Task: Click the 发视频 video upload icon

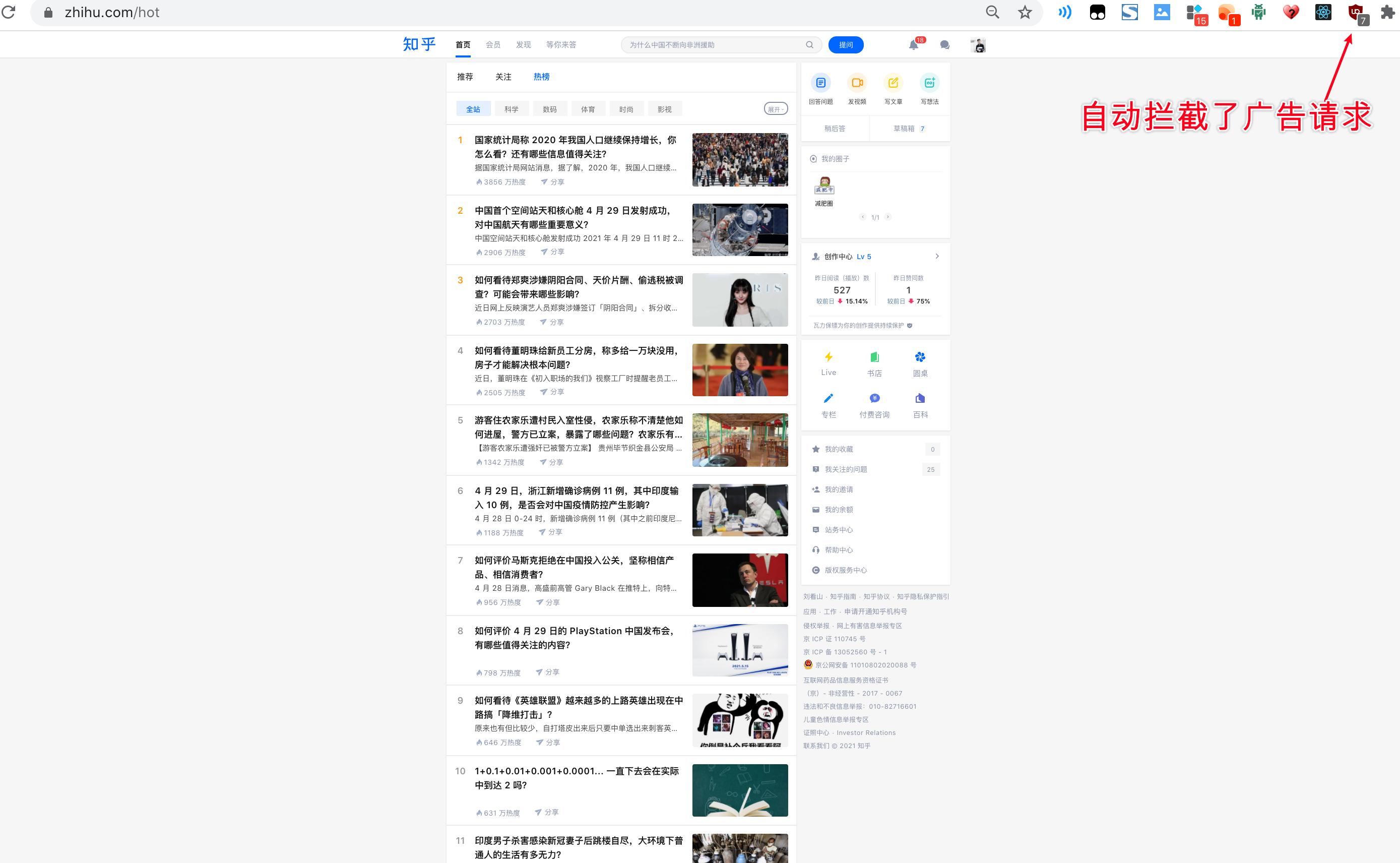Action: coord(857,83)
